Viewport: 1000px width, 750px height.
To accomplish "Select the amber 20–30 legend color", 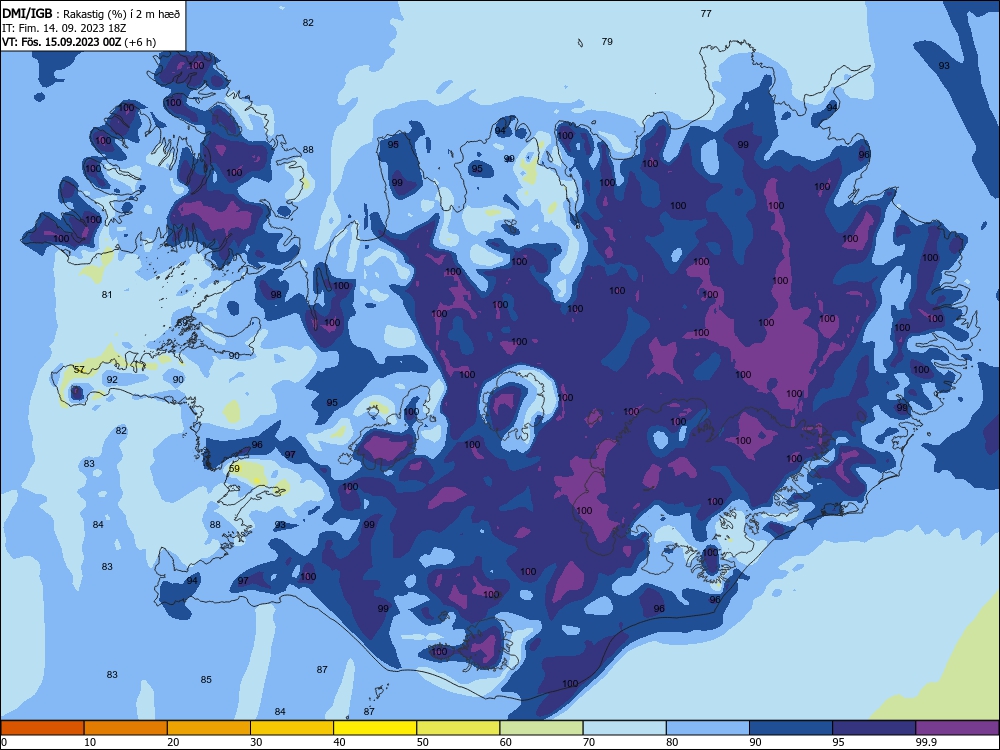I will pos(209,728).
